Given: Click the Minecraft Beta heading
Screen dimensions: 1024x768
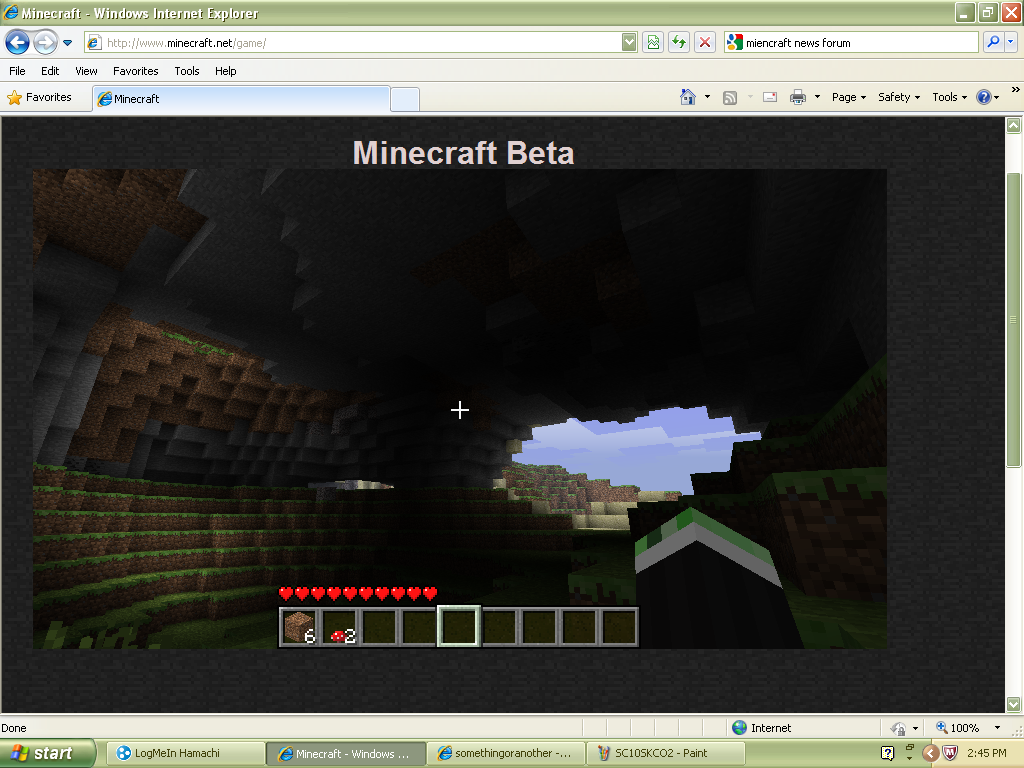Looking at the screenshot, I should click(463, 153).
